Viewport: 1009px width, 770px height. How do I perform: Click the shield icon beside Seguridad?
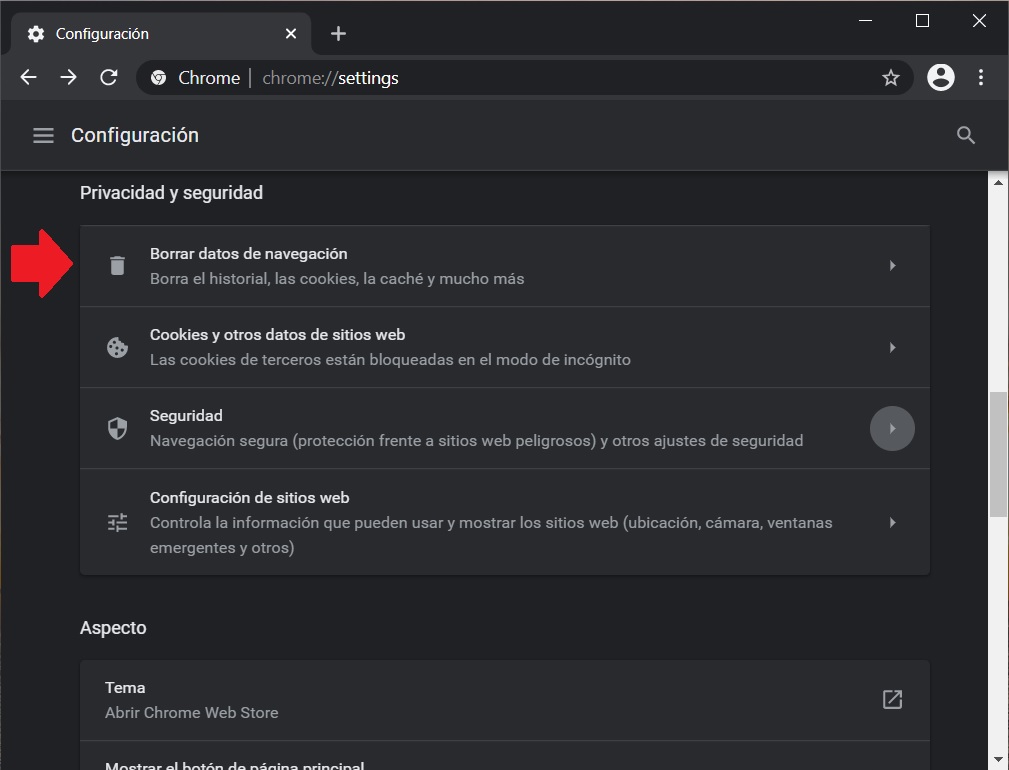(x=118, y=429)
